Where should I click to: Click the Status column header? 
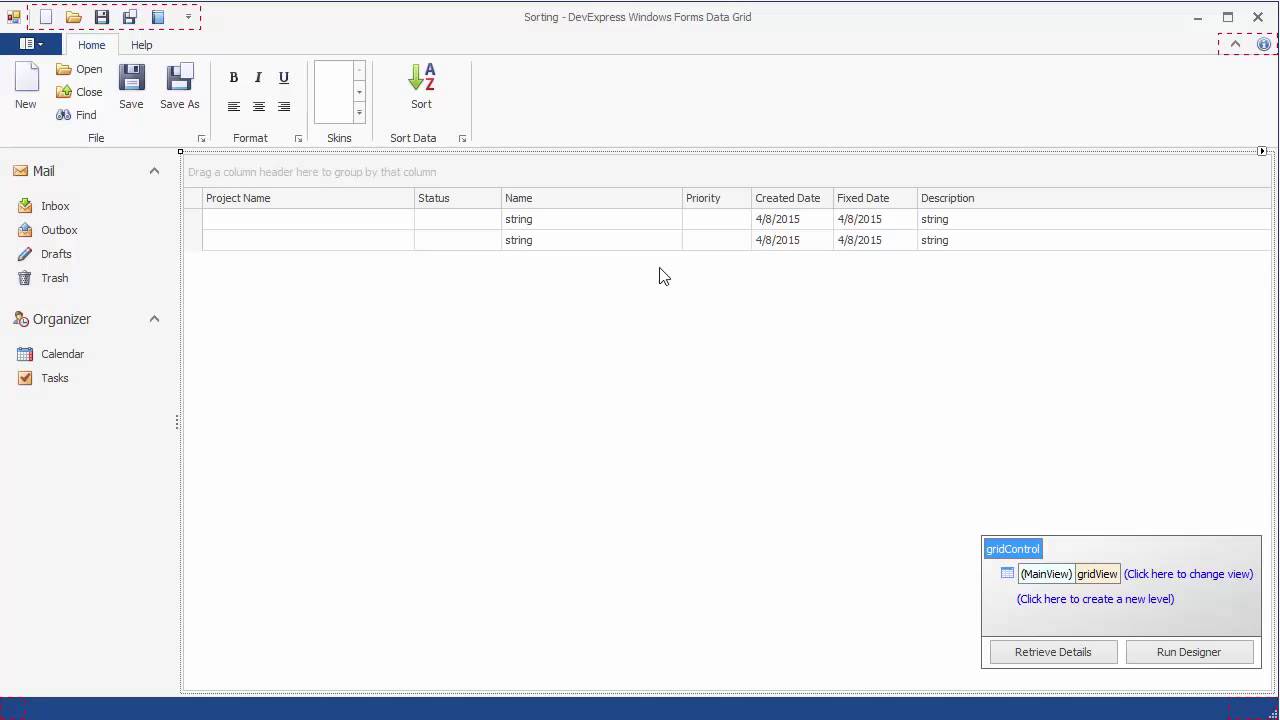click(458, 198)
